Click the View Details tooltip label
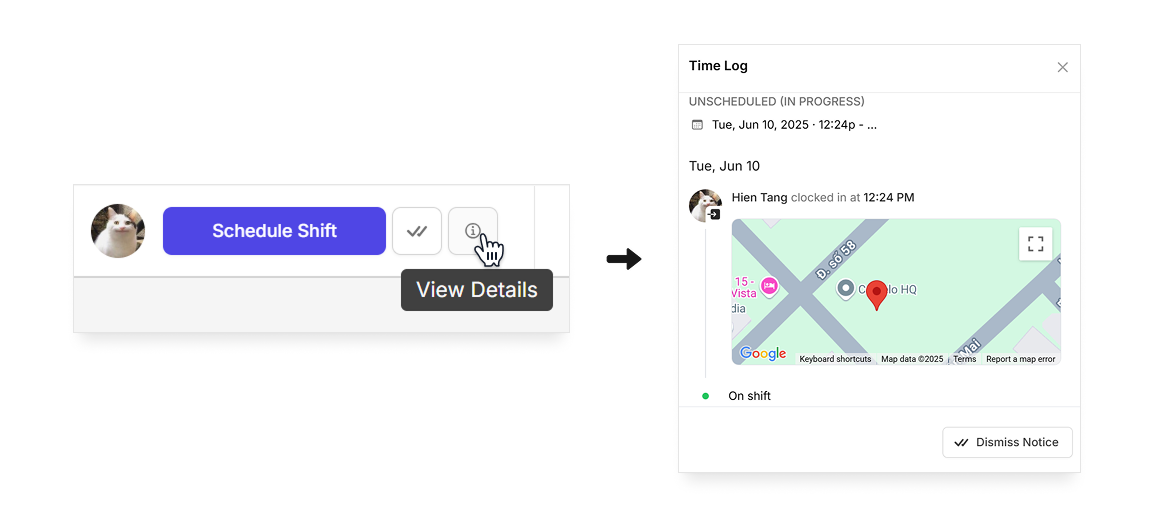Image resolution: width=1154 pixels, height=518 pixels. pyautogui.click(x=477, y=290)
